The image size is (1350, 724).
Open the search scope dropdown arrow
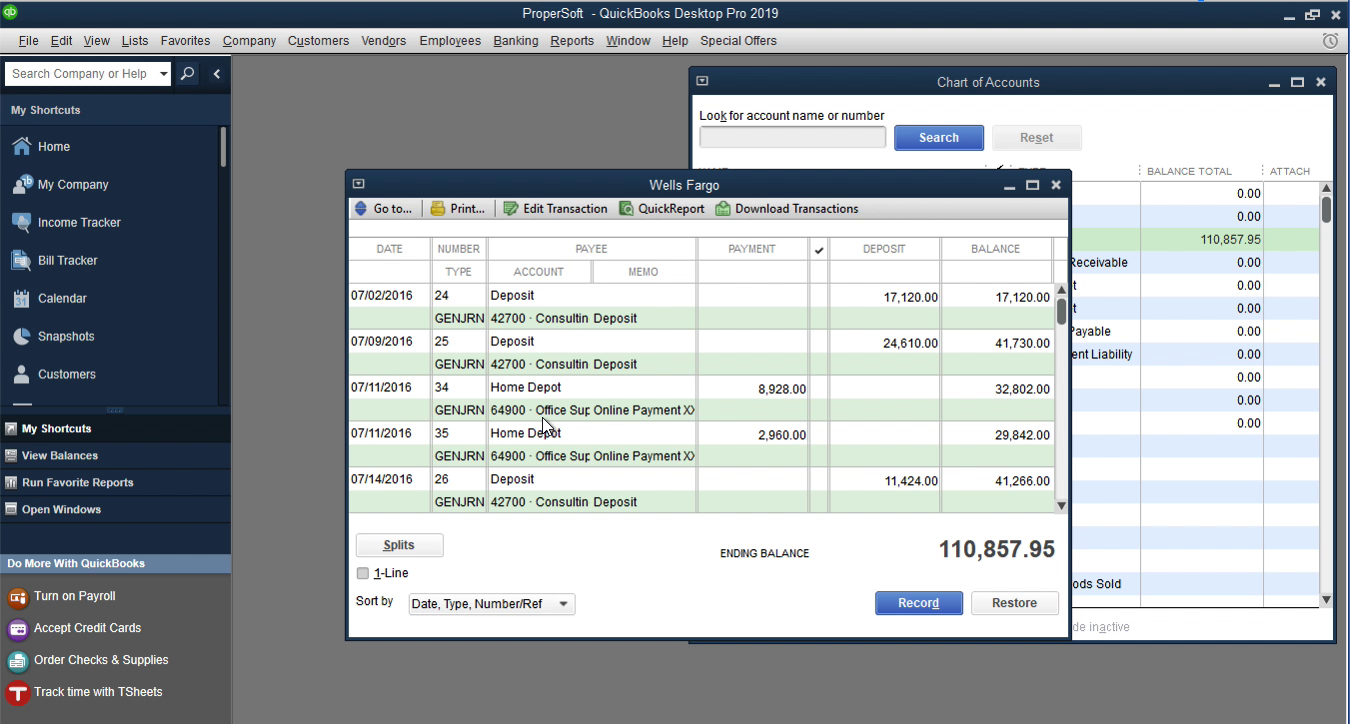(164, 73)
